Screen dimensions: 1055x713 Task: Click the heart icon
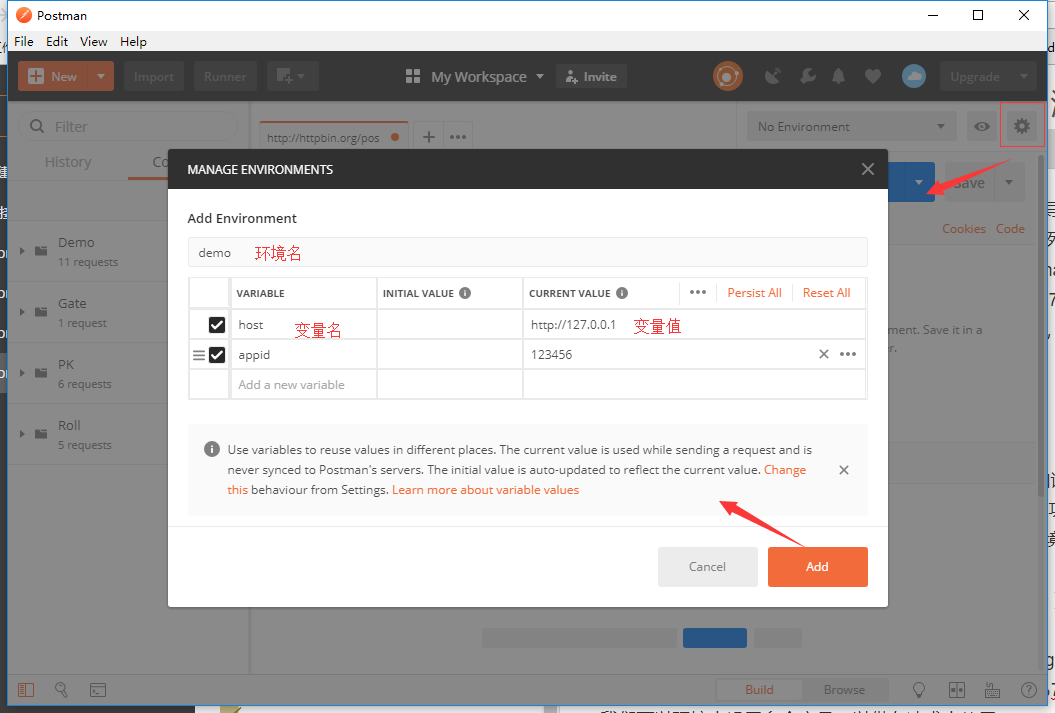pyautogui.click(x=873, y=77)
